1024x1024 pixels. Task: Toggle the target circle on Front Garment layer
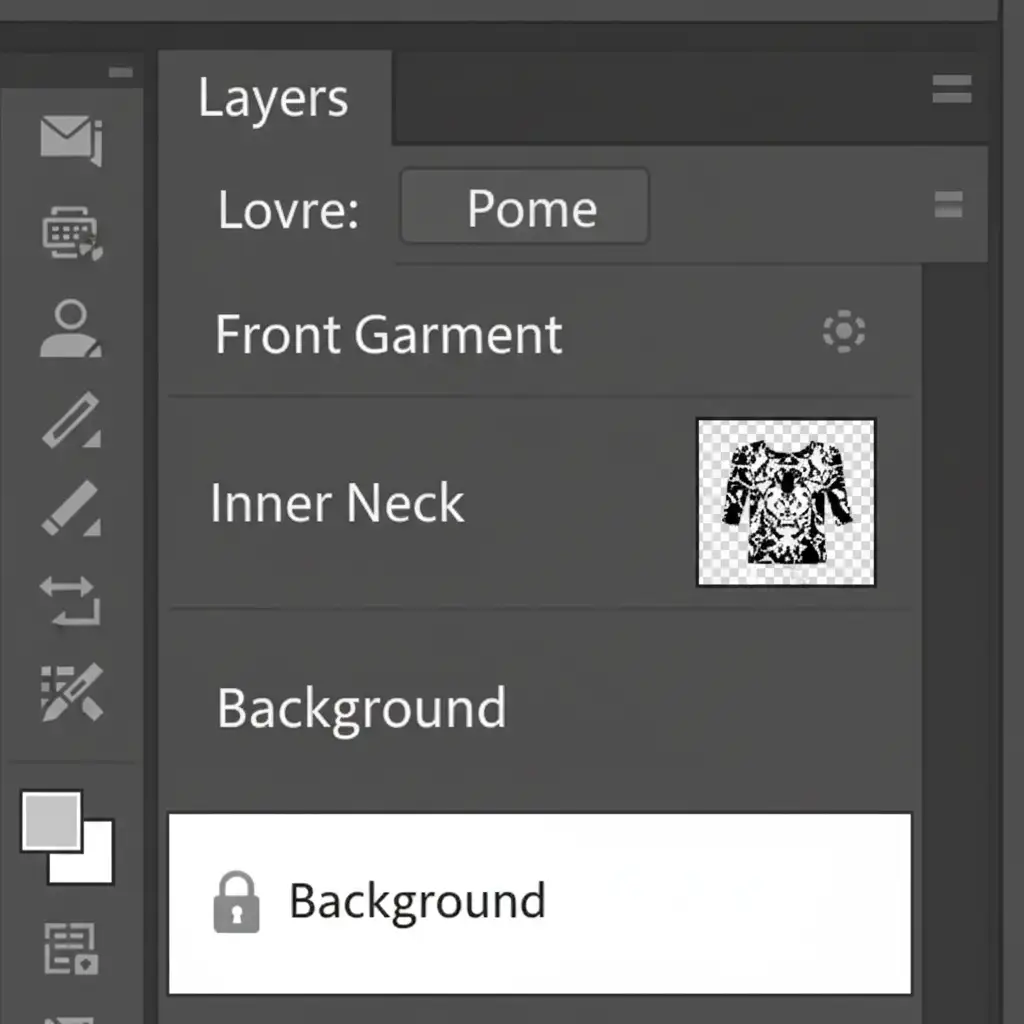[x=844, y=332]
